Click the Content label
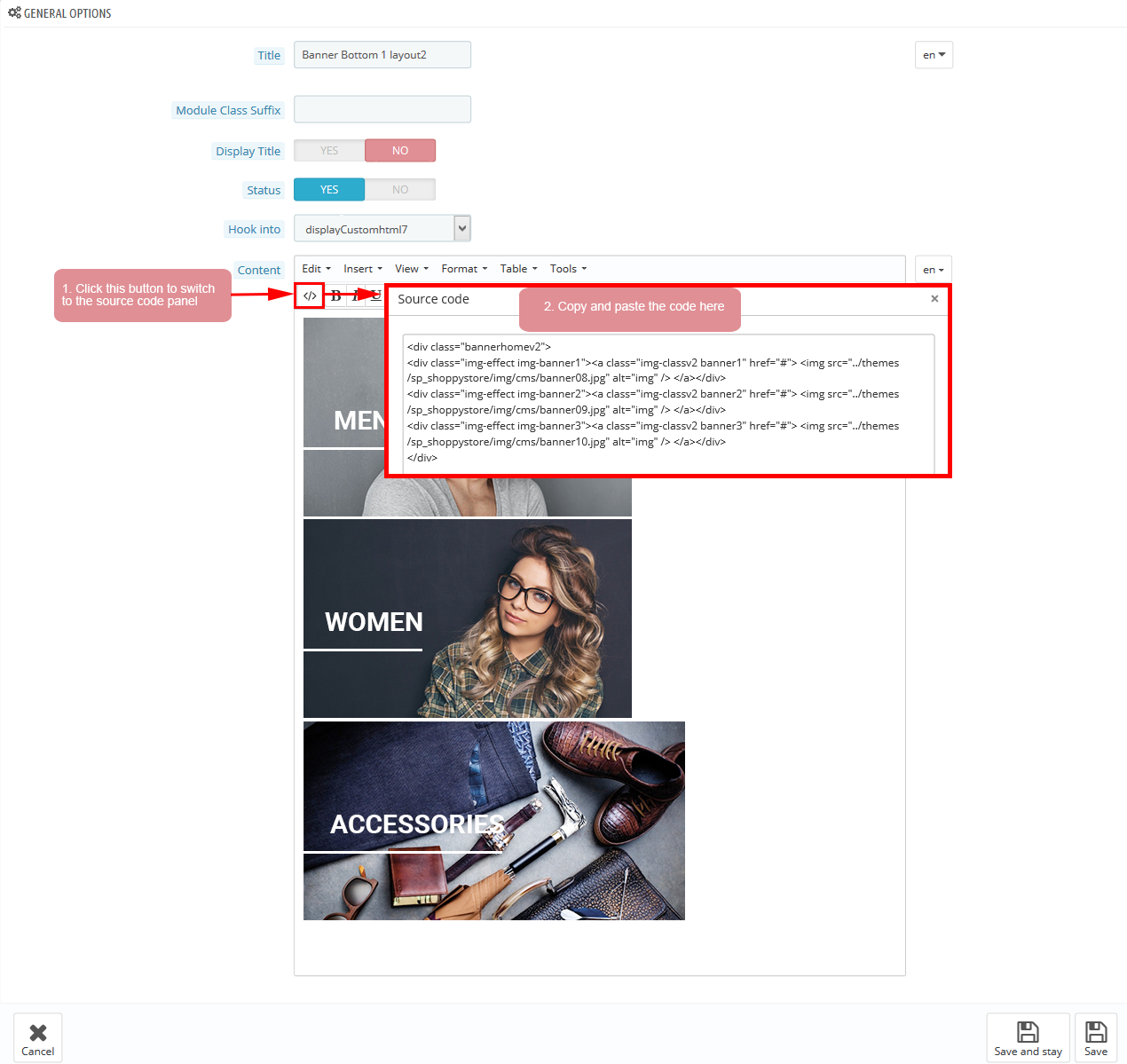The width and height of the screenshot is (1127, 1064). coord(259,270)
